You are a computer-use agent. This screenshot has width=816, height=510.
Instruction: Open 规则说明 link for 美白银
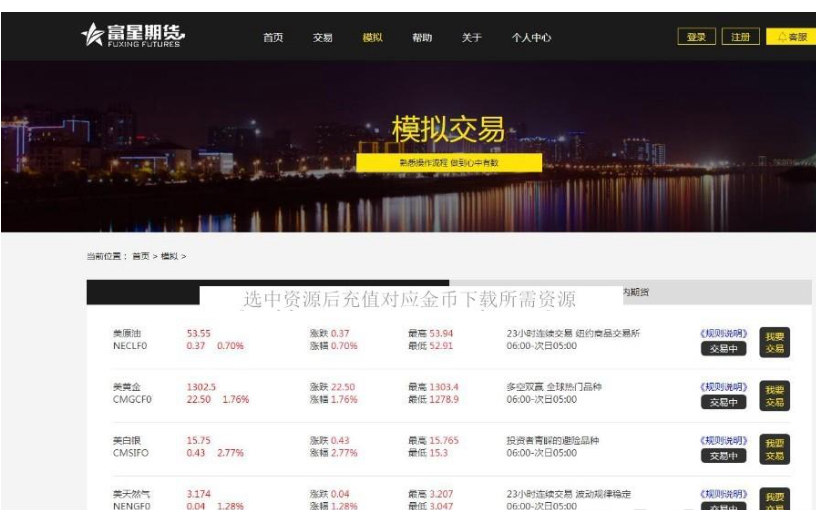pos(723,440)
